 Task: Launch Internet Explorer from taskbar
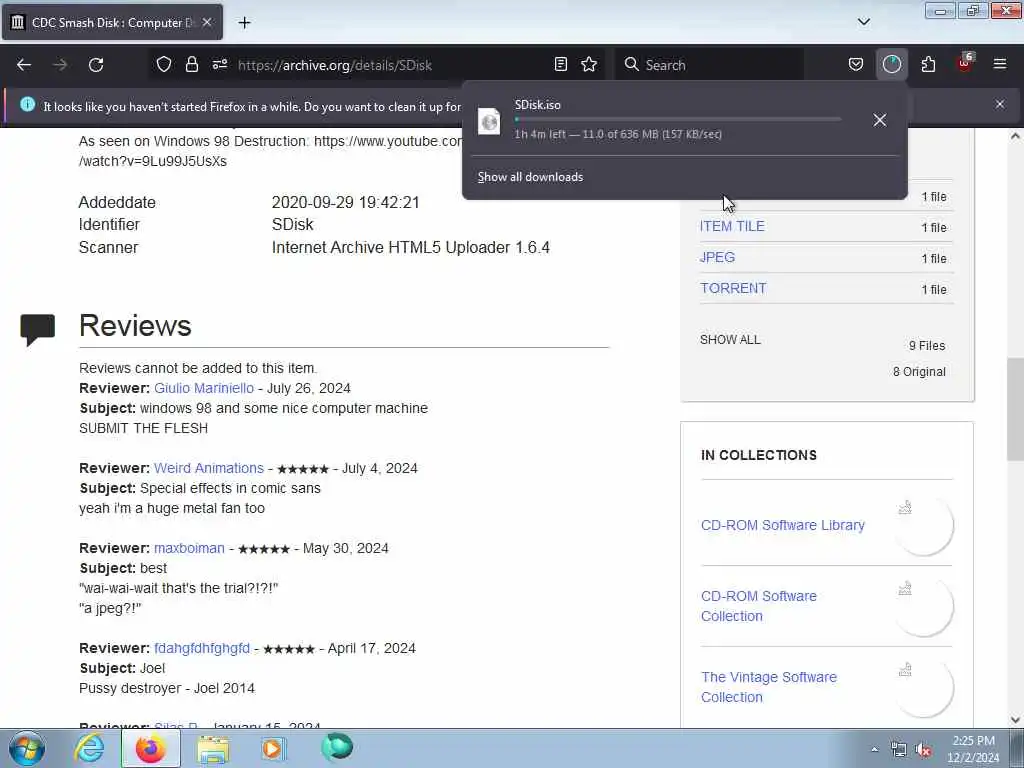(x=89, y=748)
